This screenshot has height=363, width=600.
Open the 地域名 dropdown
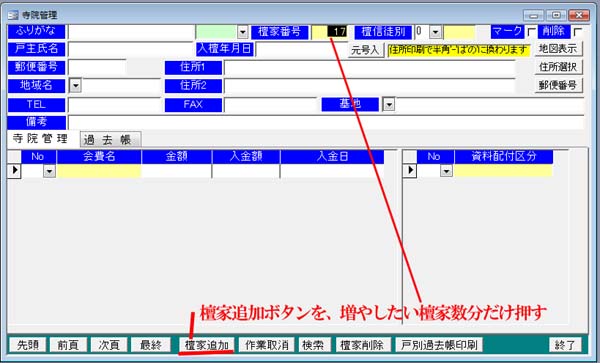(75, 85)
